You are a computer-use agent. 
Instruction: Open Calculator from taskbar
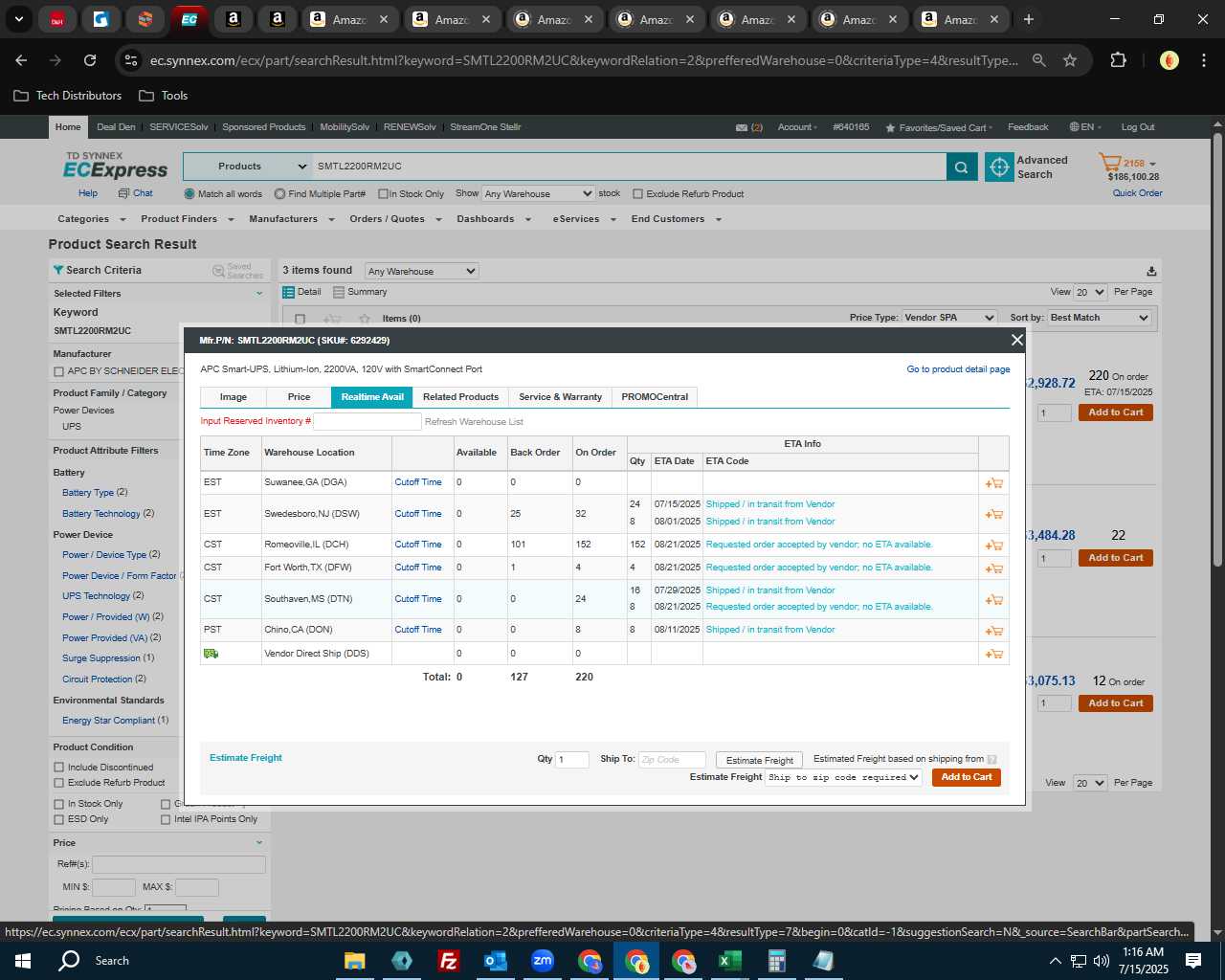776,961
